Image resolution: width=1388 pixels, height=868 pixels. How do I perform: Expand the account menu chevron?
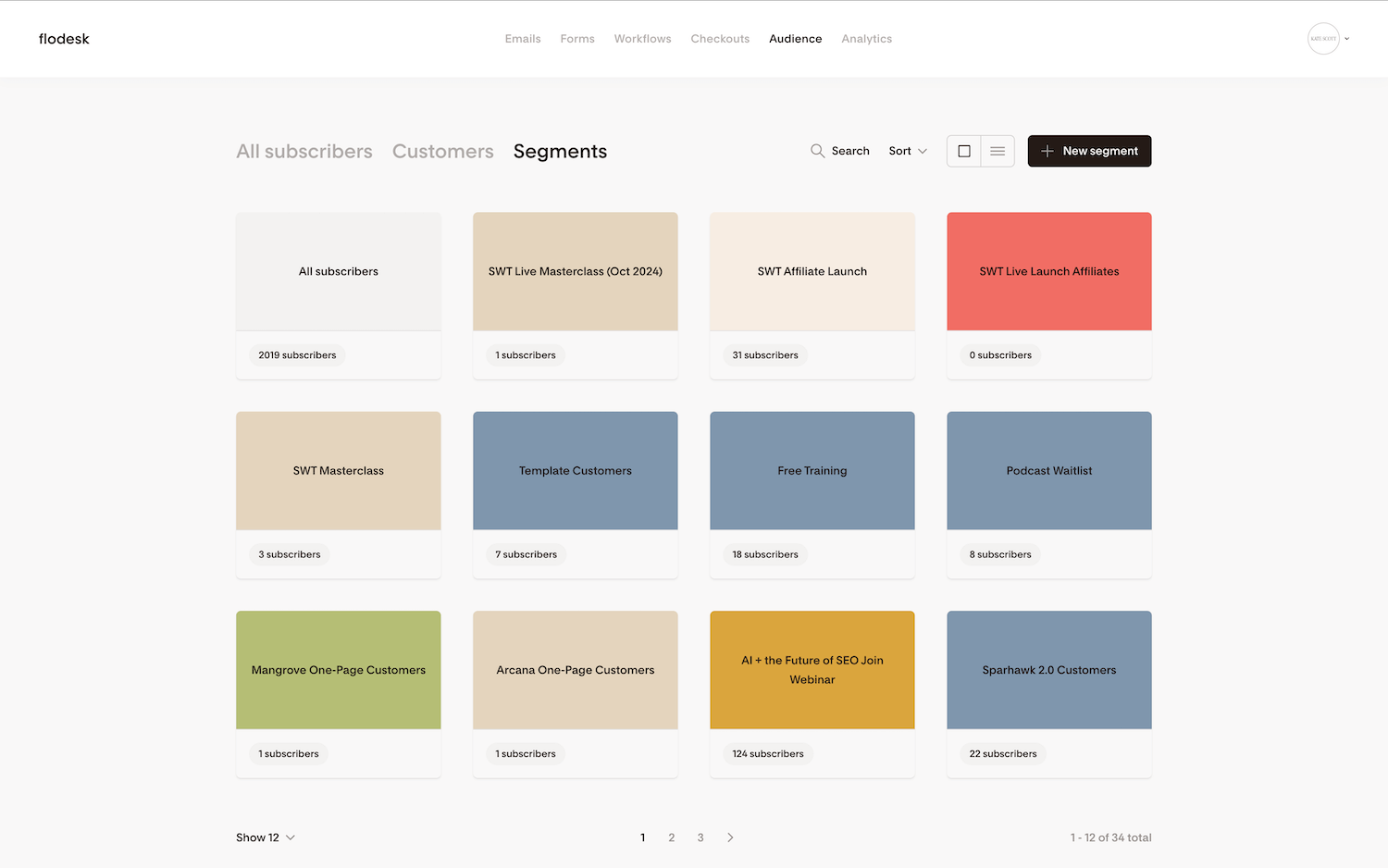[1346, 39]
